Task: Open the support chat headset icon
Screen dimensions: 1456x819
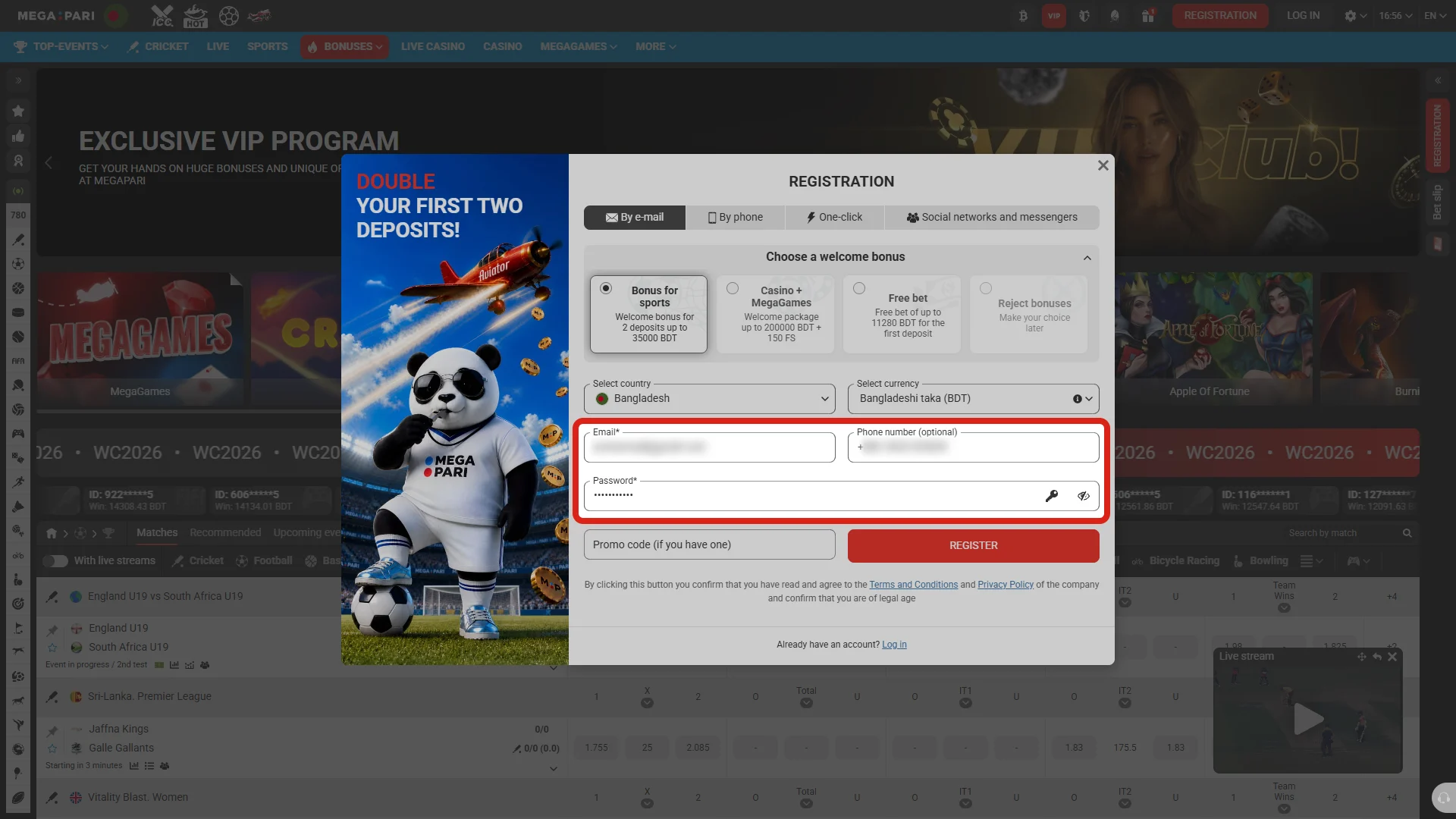Action: tap(1443, 798)
